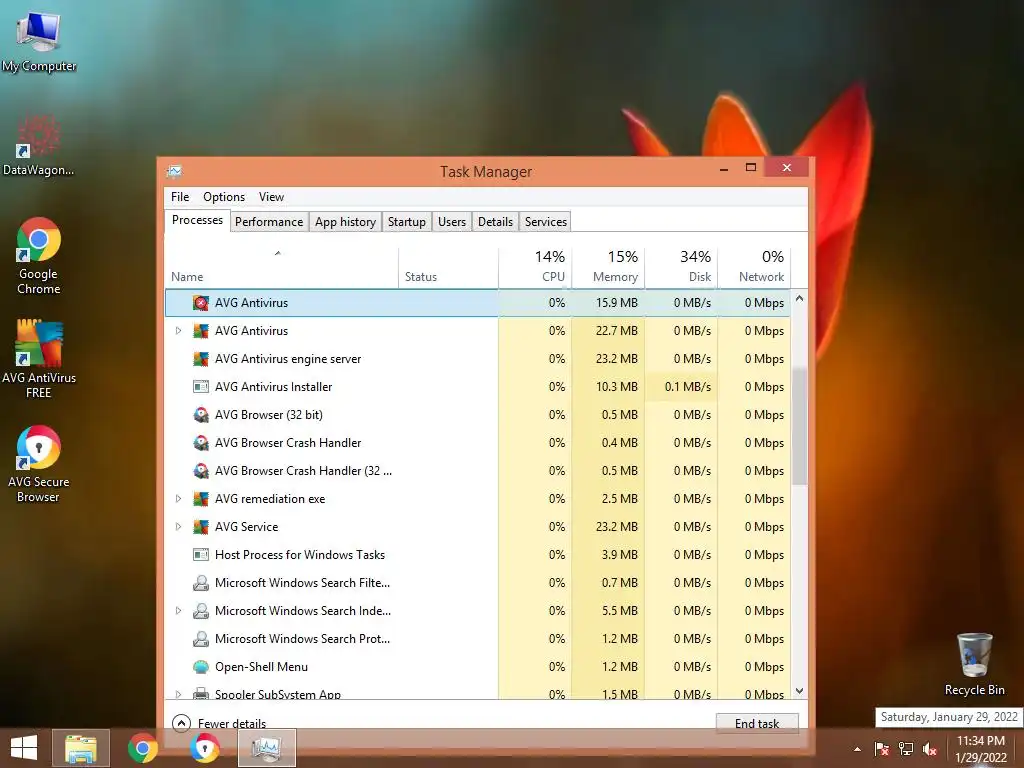
Task: Switch to the Performance tab
Action: tap(269, 222)
